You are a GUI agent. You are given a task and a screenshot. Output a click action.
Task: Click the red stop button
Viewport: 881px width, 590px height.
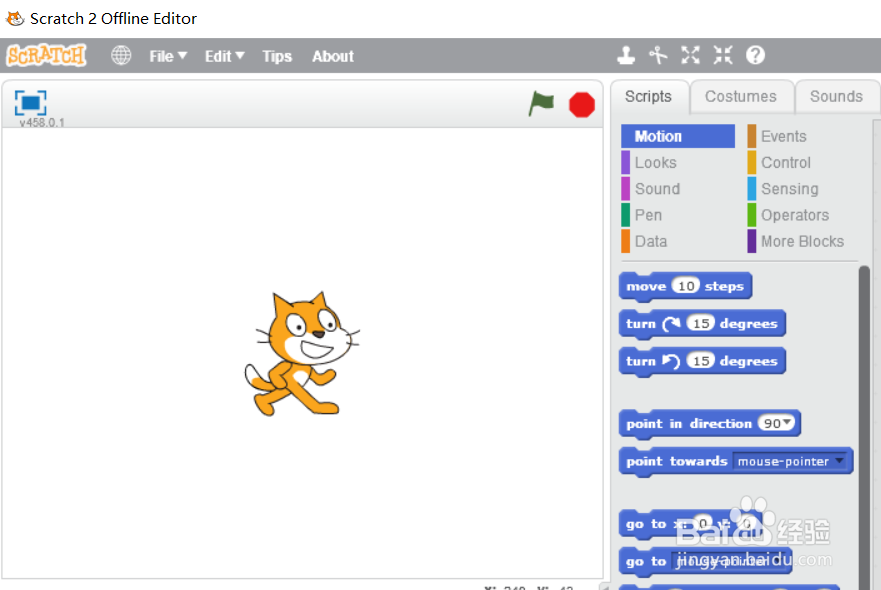coord(582,105)
